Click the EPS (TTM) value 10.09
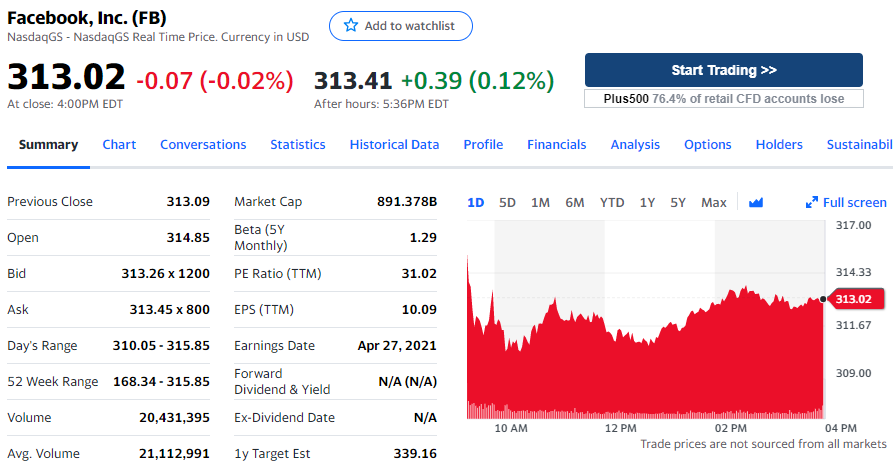Image resolution: width=893 pixels, height=464 pixels. click(419, 309)
